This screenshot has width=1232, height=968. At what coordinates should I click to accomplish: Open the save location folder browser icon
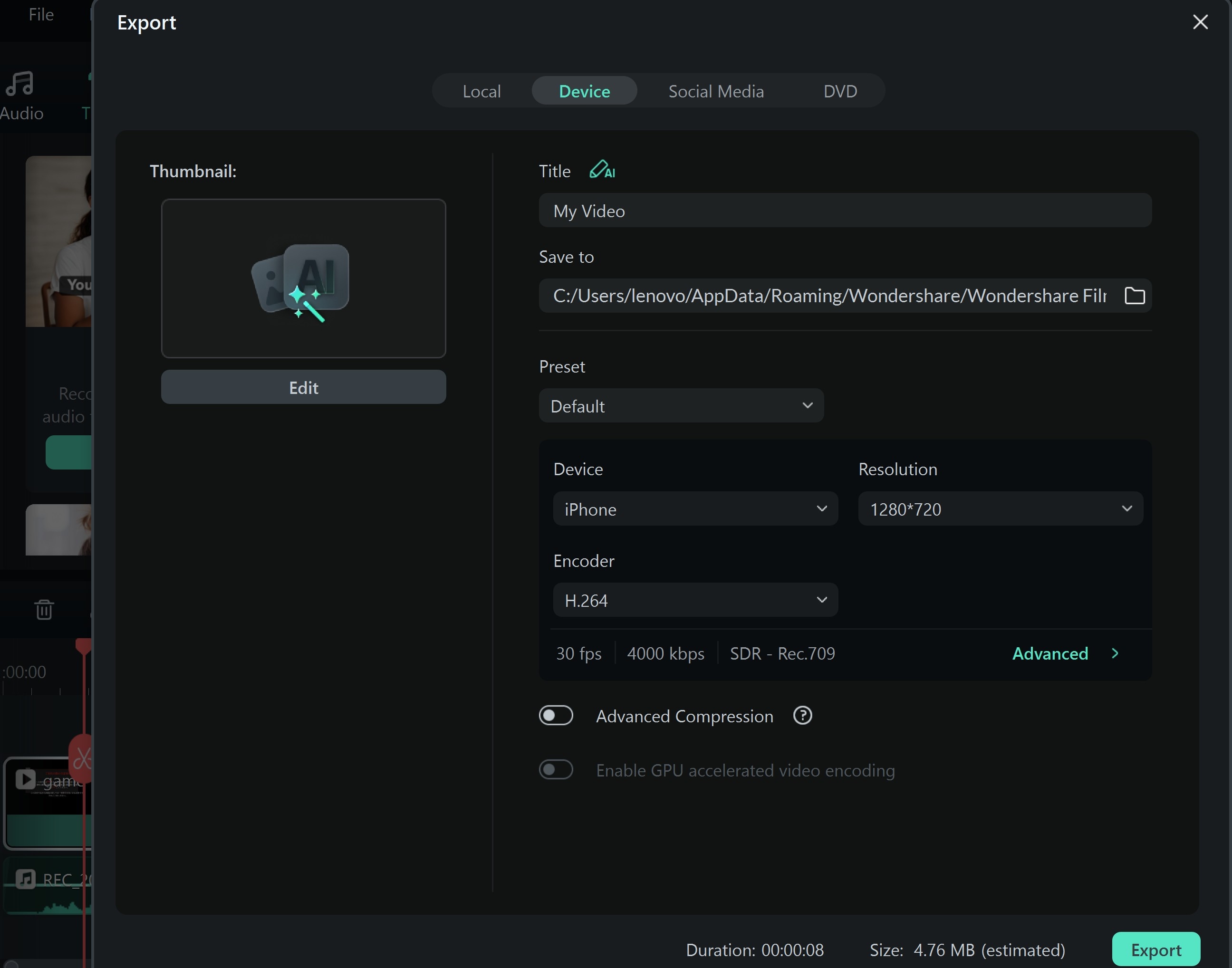pos(1135,295)
